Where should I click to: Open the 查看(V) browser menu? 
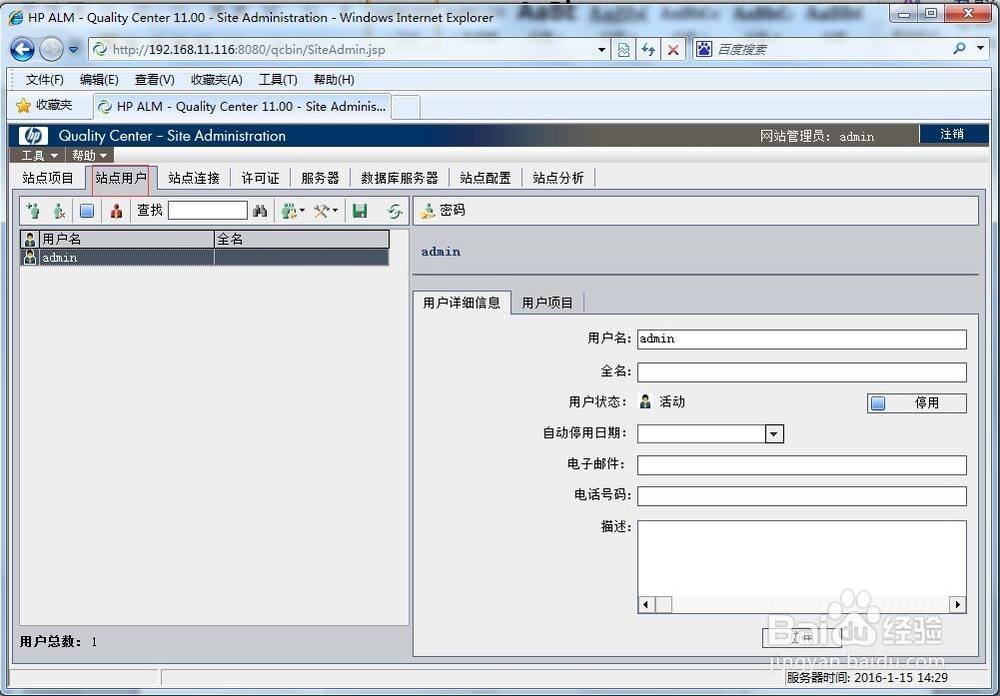coord(154,80)
